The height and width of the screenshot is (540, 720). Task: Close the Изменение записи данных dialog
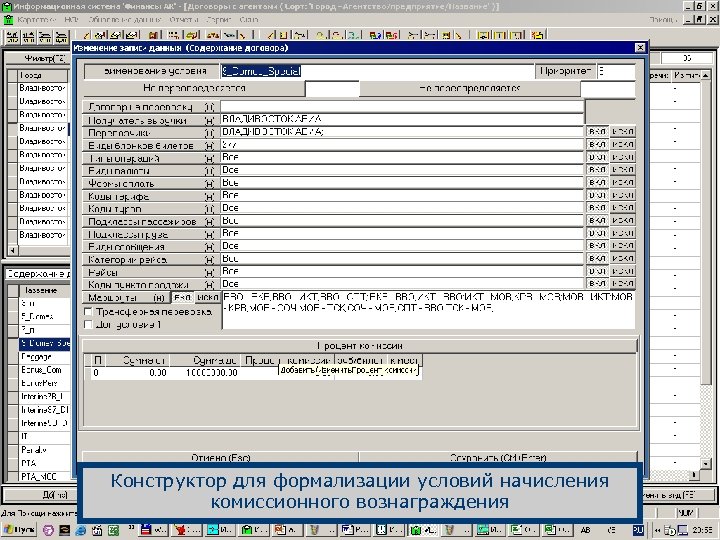[640, 48]
